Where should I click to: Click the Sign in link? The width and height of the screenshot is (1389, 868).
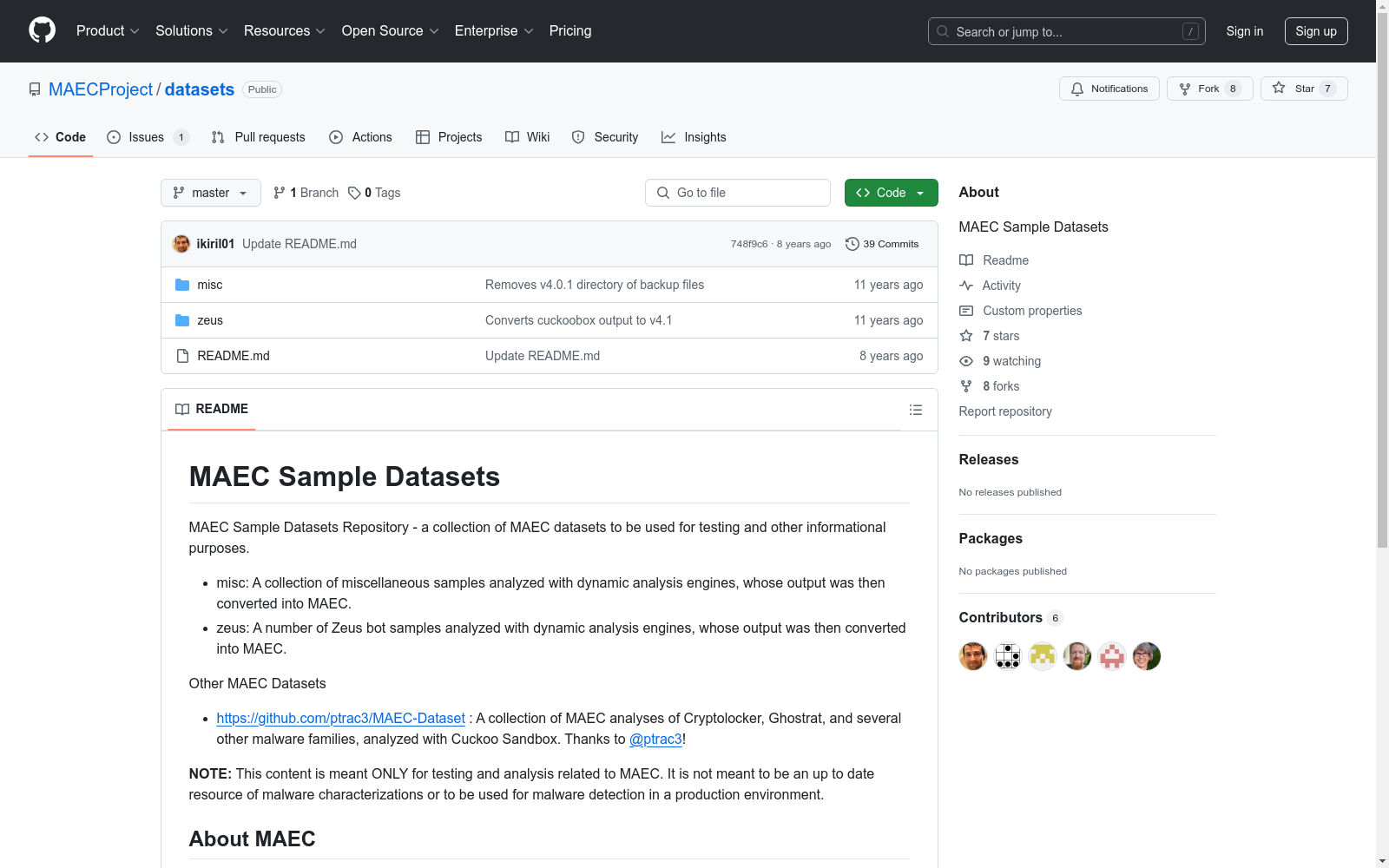(x=1245, y=31)
